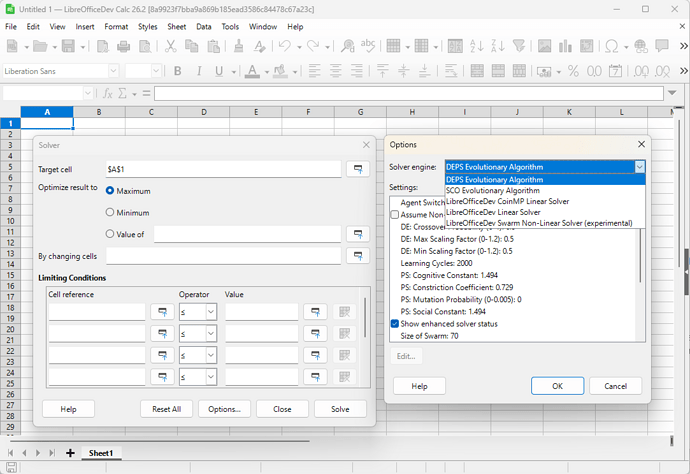Uncheck Show enhanced solver status
The height and width of the screenshot is (474, 690).
click(395, 323)
